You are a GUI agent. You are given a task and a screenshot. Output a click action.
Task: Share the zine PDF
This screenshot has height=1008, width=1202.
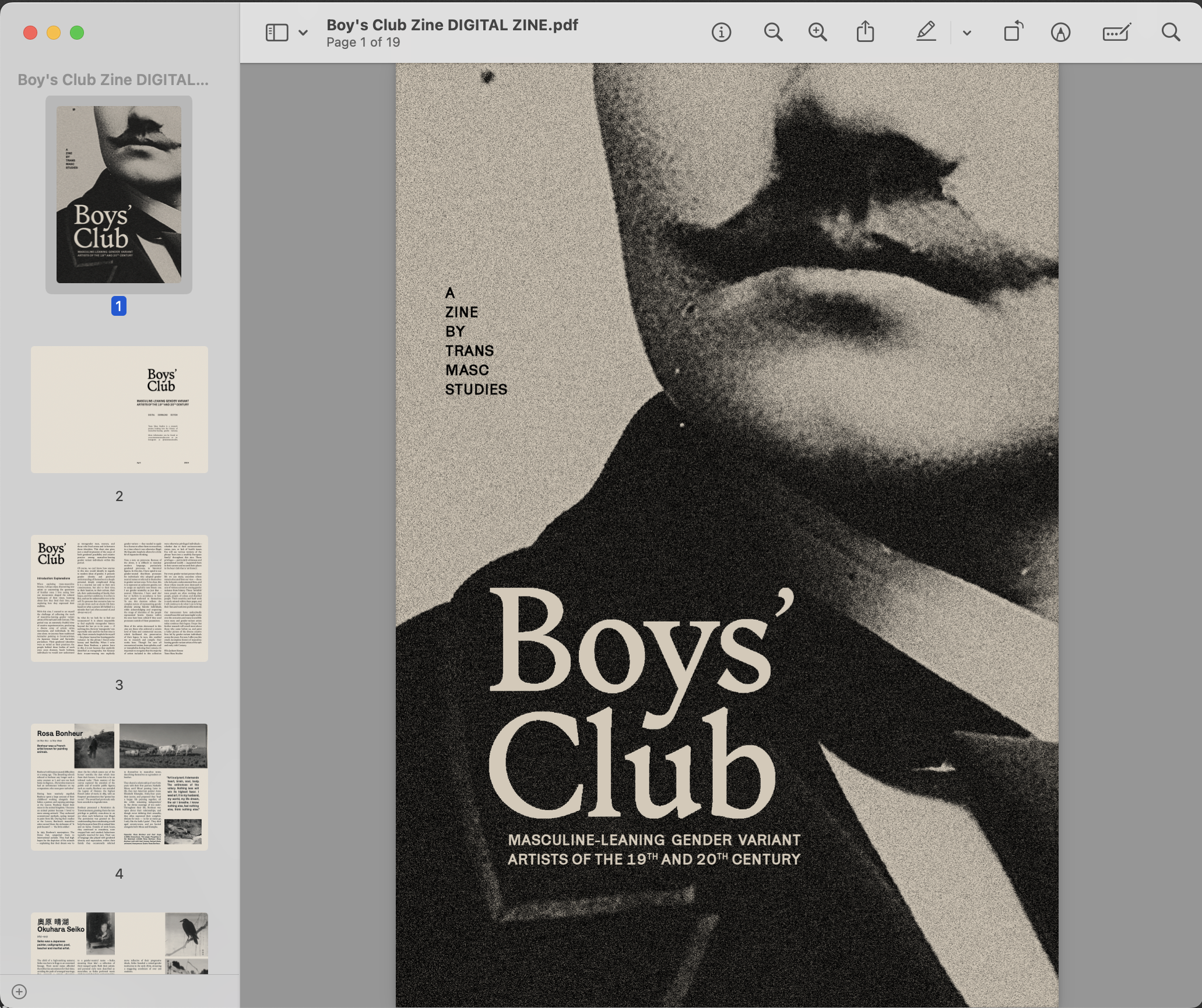(866, 32)
